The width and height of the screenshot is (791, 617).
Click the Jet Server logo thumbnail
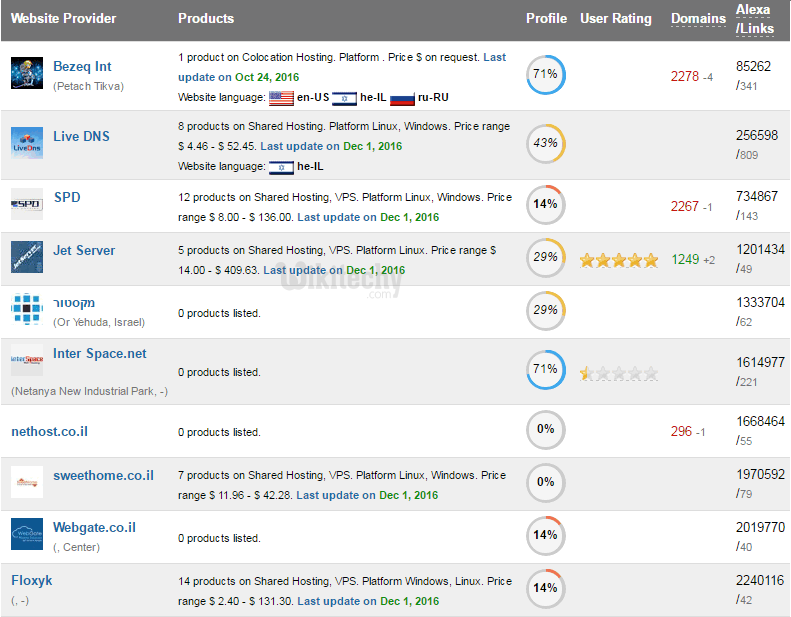tap(27, 257)
